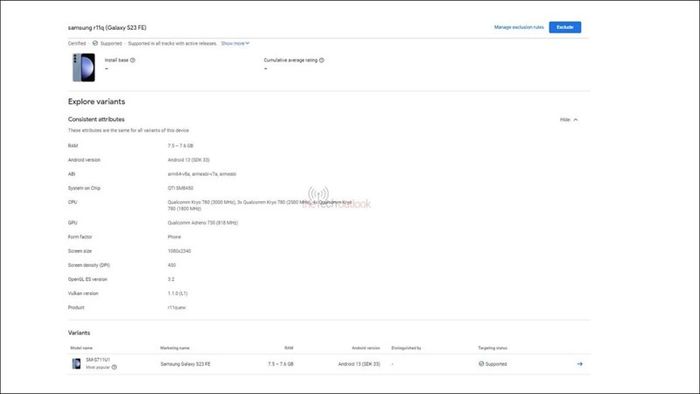
Task: Click the Android version column header
Action: pos(366,348)
